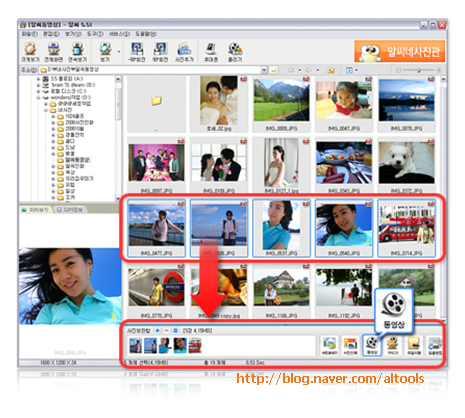Click the 사진추가 add photo icon
This screenshot has width=465, height=418.
184,52
